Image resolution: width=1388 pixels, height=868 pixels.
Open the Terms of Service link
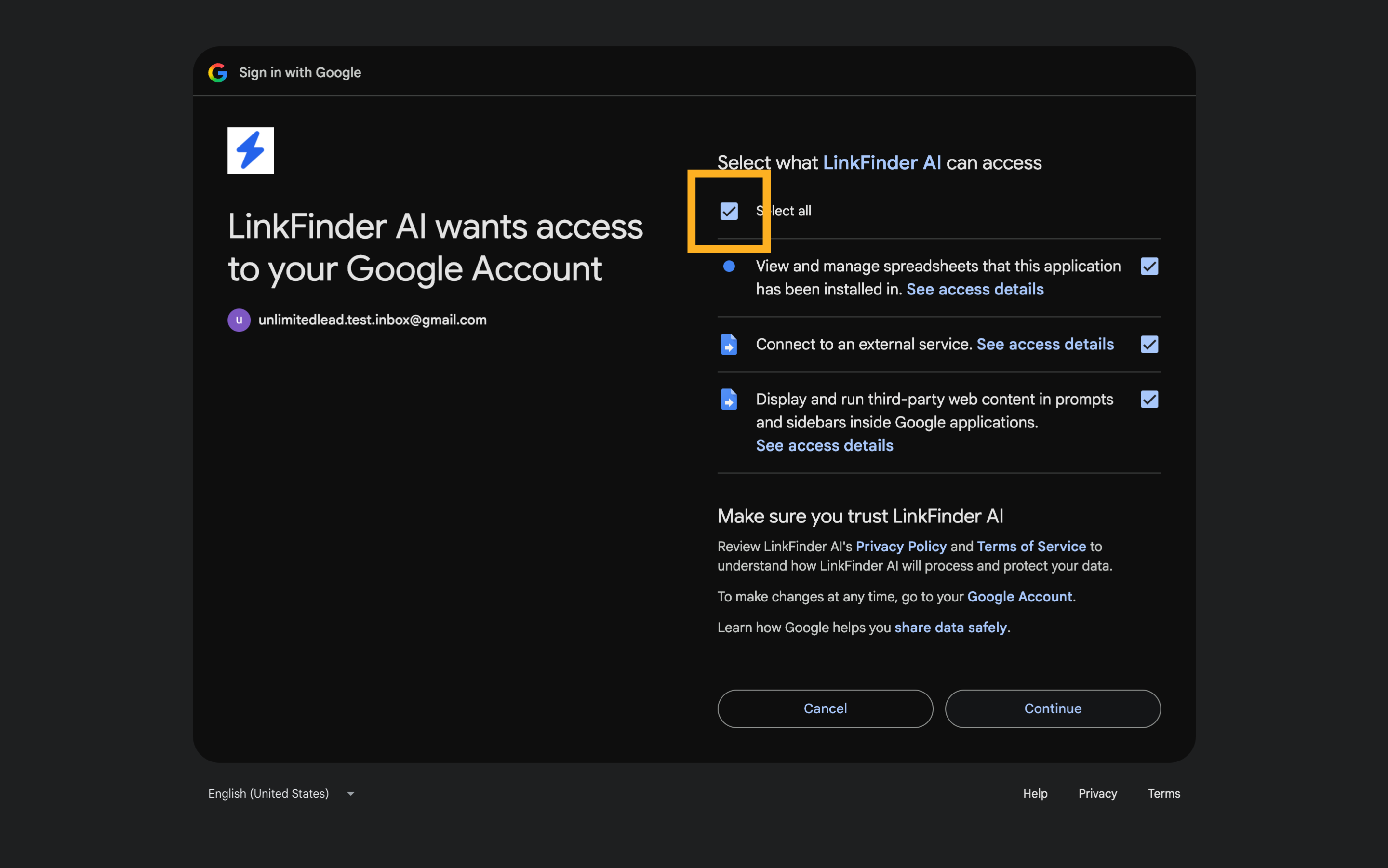tap(1031, 547)
